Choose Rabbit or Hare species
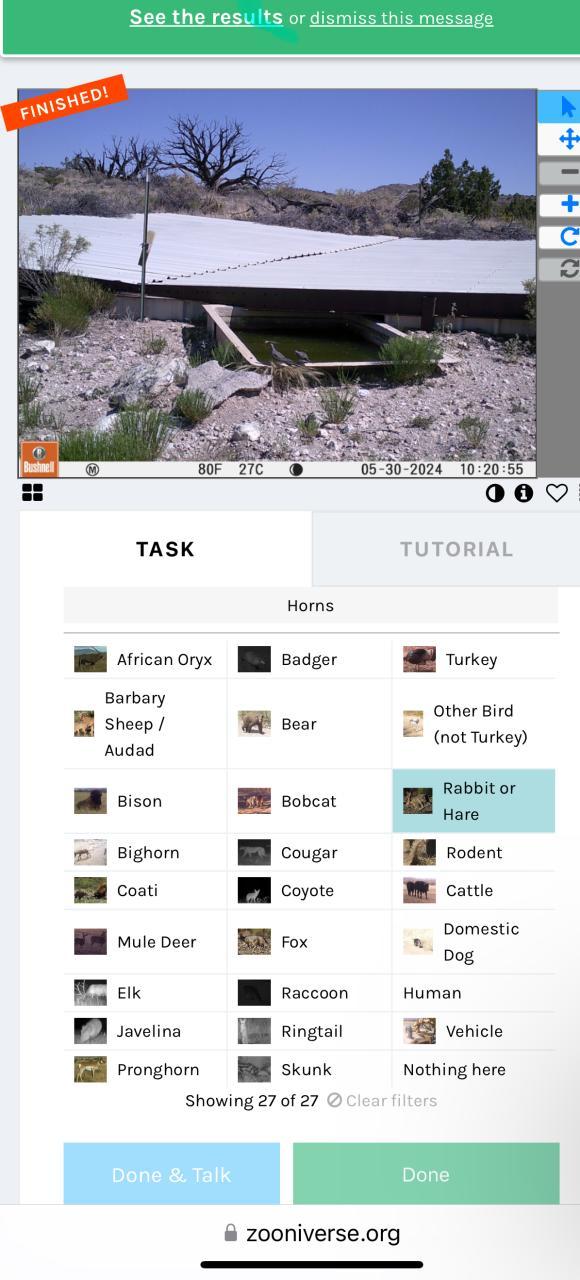This screenshot has width=580, height=1280. (474, 801)
